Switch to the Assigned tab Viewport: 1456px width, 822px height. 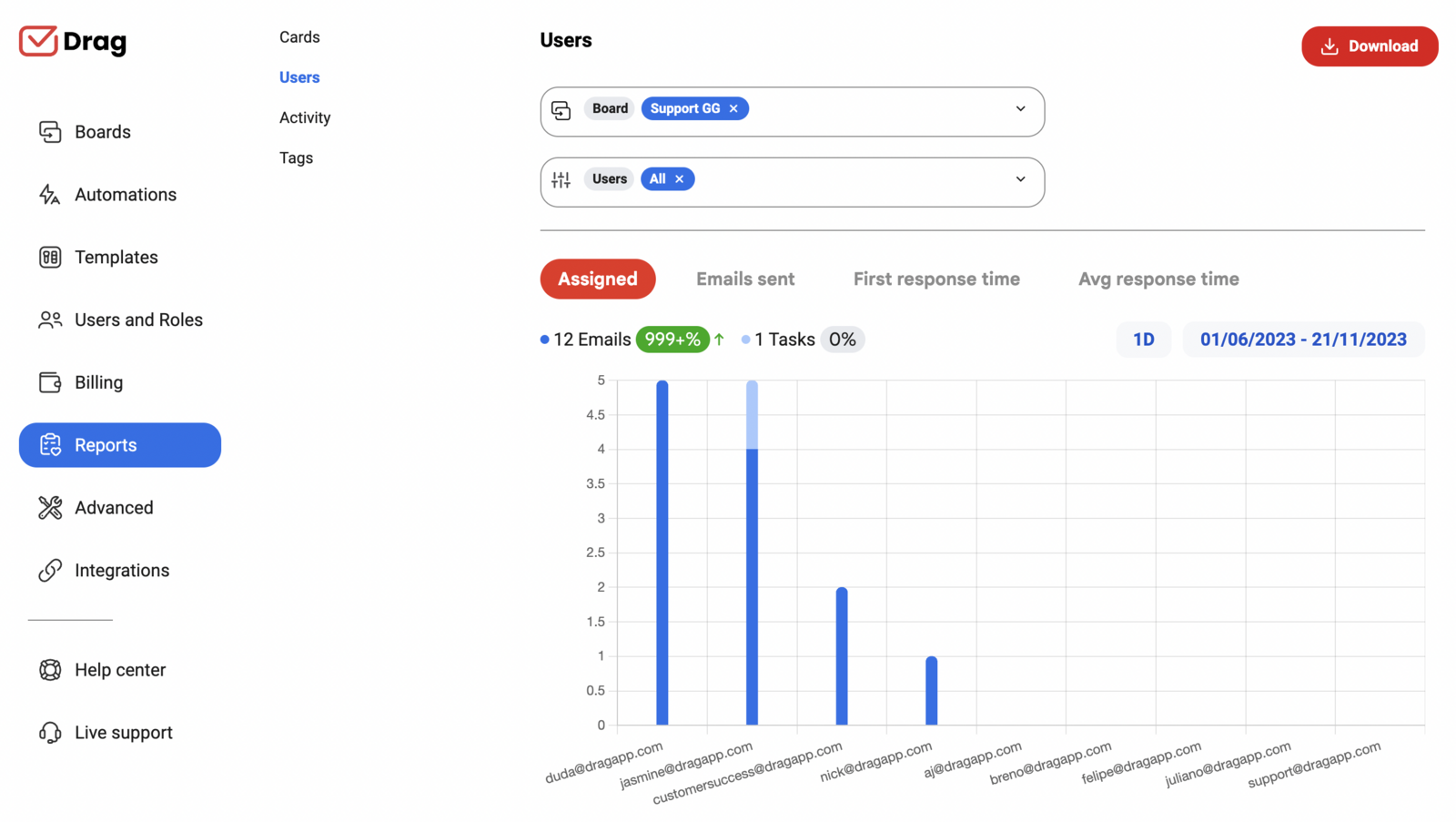point(598,279)
